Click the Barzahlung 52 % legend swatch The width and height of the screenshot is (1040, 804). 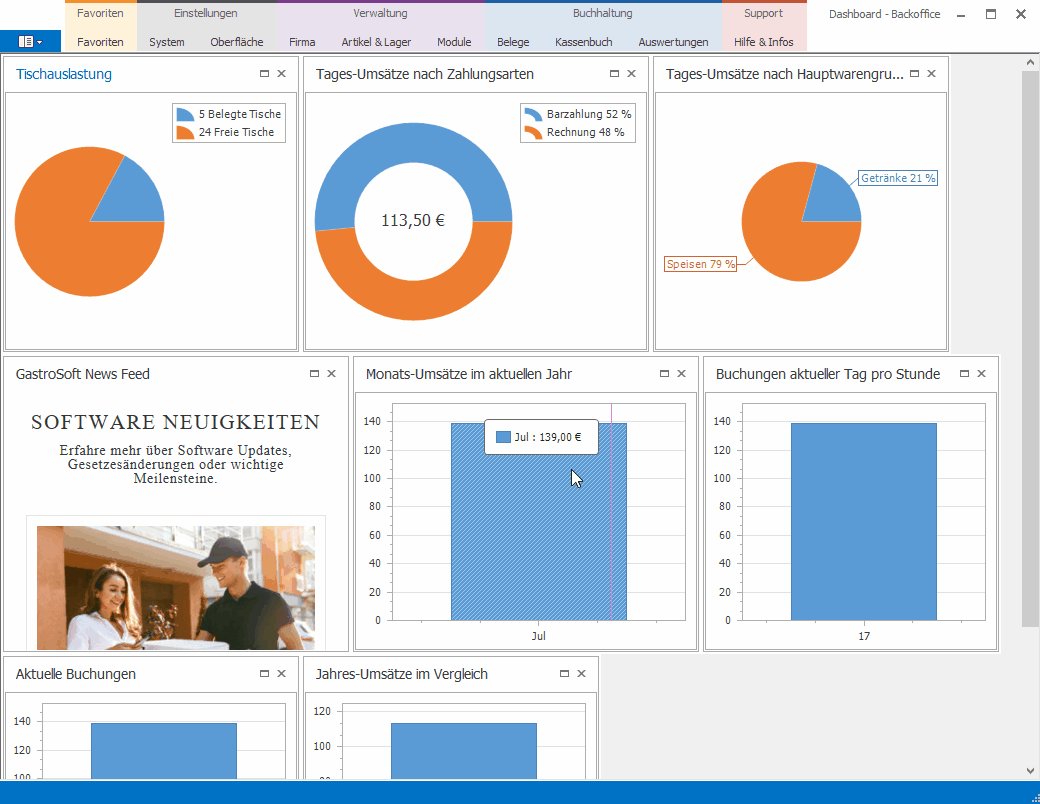coord(533,114)
